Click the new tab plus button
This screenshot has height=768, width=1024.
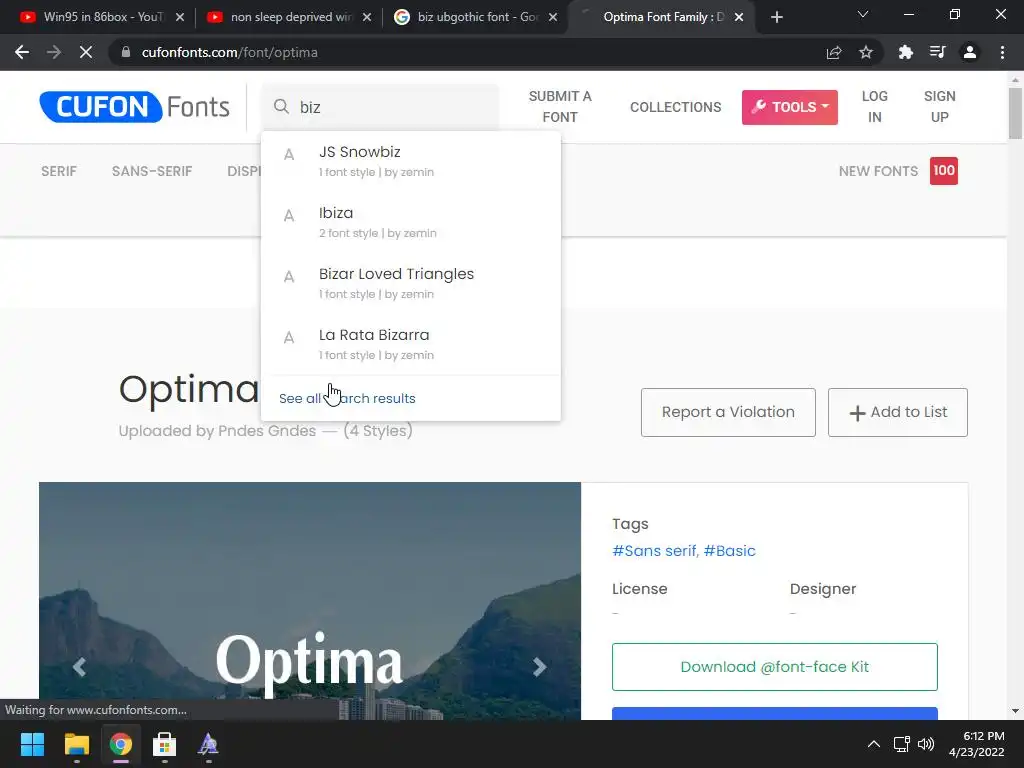(776, 18)
